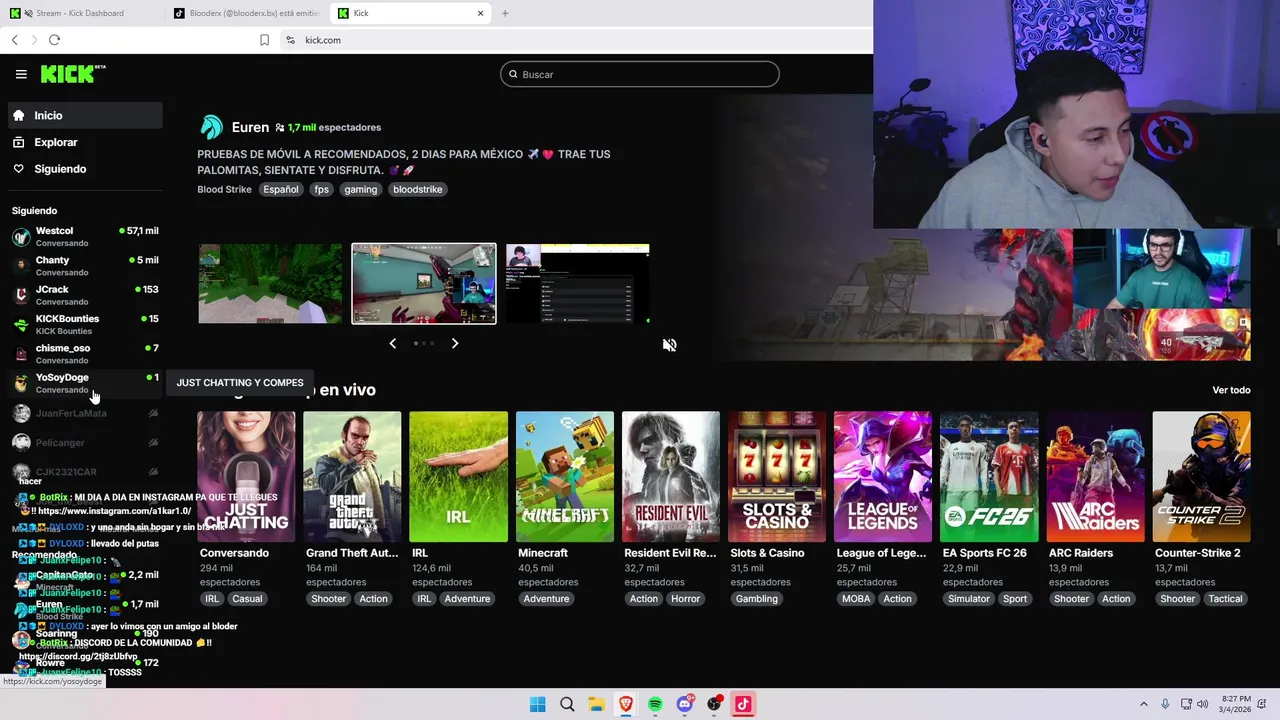The width and height of the screenshot is (1280, 720).
Task: Show next featured stream with right arrow
Action: pos(455,343)
